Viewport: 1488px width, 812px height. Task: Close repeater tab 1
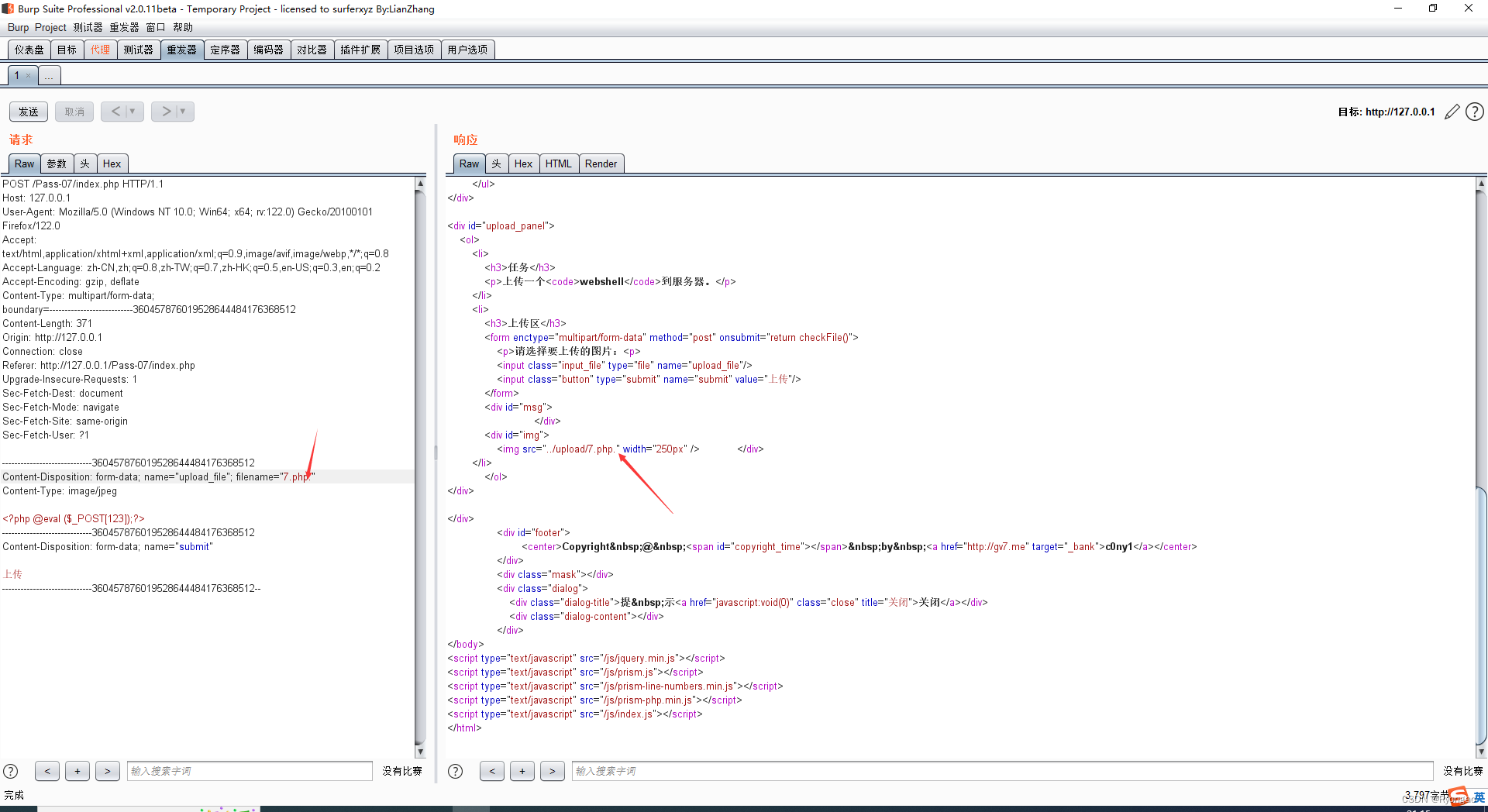coord(29,76)
